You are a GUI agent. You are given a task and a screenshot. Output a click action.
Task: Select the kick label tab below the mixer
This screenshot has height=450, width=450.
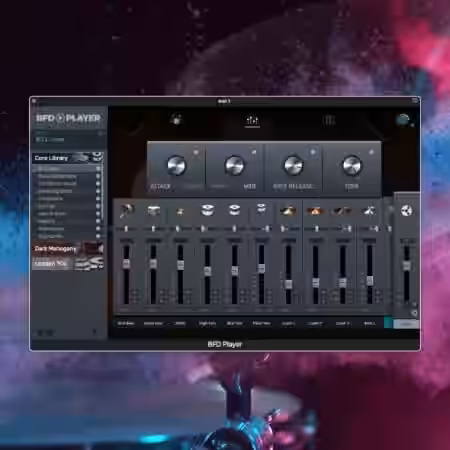[x=126, y=323]
